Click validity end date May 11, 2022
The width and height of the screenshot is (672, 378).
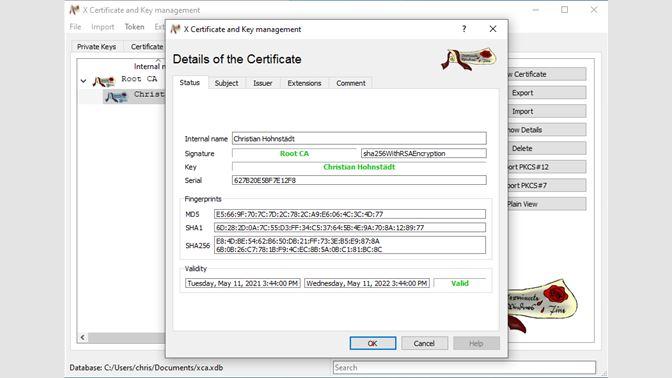[x=367, y=283]
